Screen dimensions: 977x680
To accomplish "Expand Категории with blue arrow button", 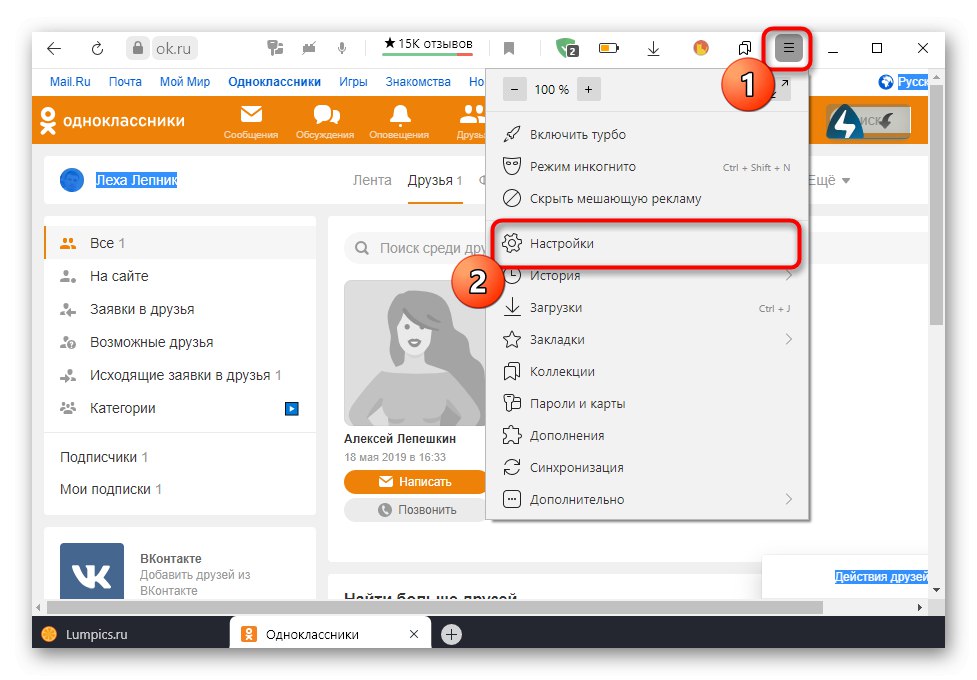I will pyautogui.click(x=292, y=409).
